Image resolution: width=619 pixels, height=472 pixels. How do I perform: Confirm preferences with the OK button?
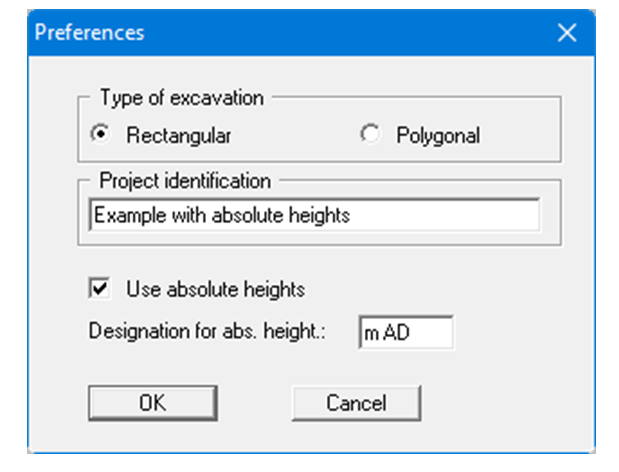(x=152, y=403)
